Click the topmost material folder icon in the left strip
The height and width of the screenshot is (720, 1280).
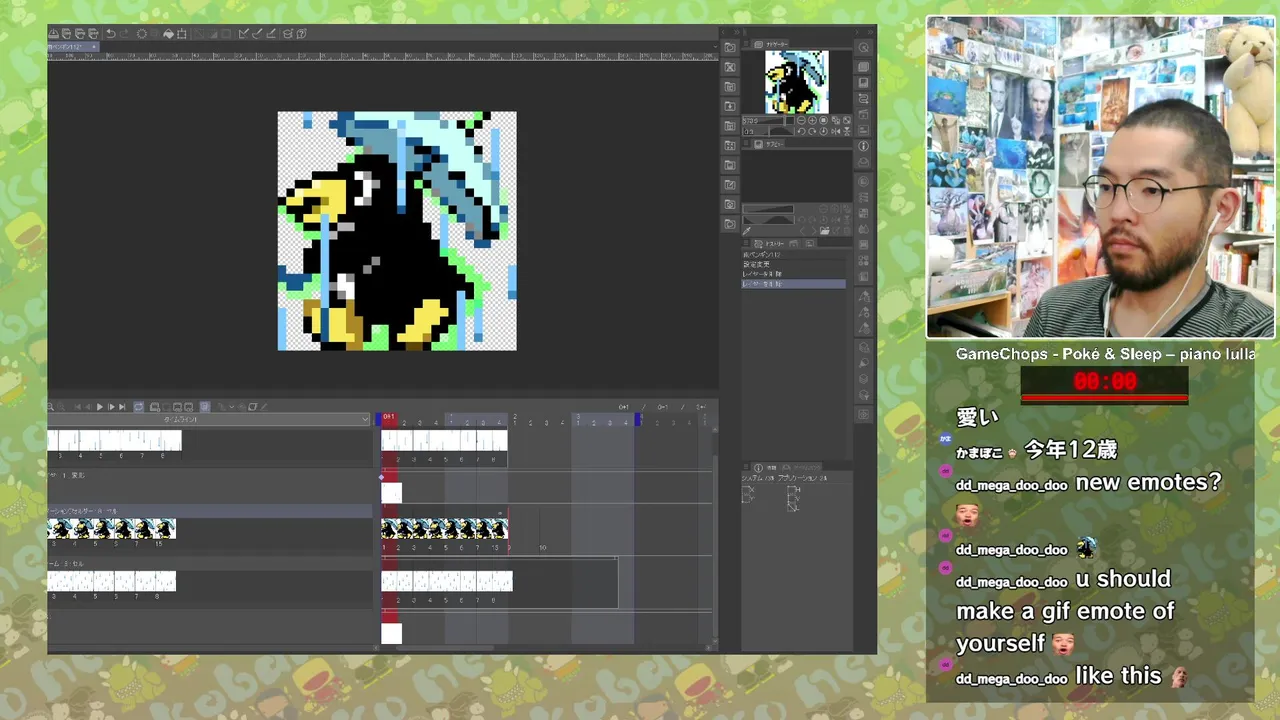tap(730, 47)
